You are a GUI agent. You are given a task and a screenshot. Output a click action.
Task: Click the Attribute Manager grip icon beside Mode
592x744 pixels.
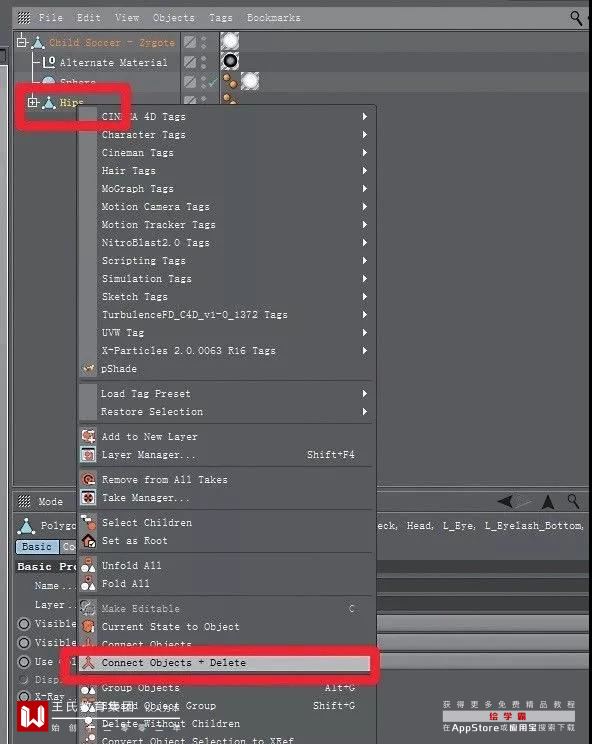coord(24,501)
